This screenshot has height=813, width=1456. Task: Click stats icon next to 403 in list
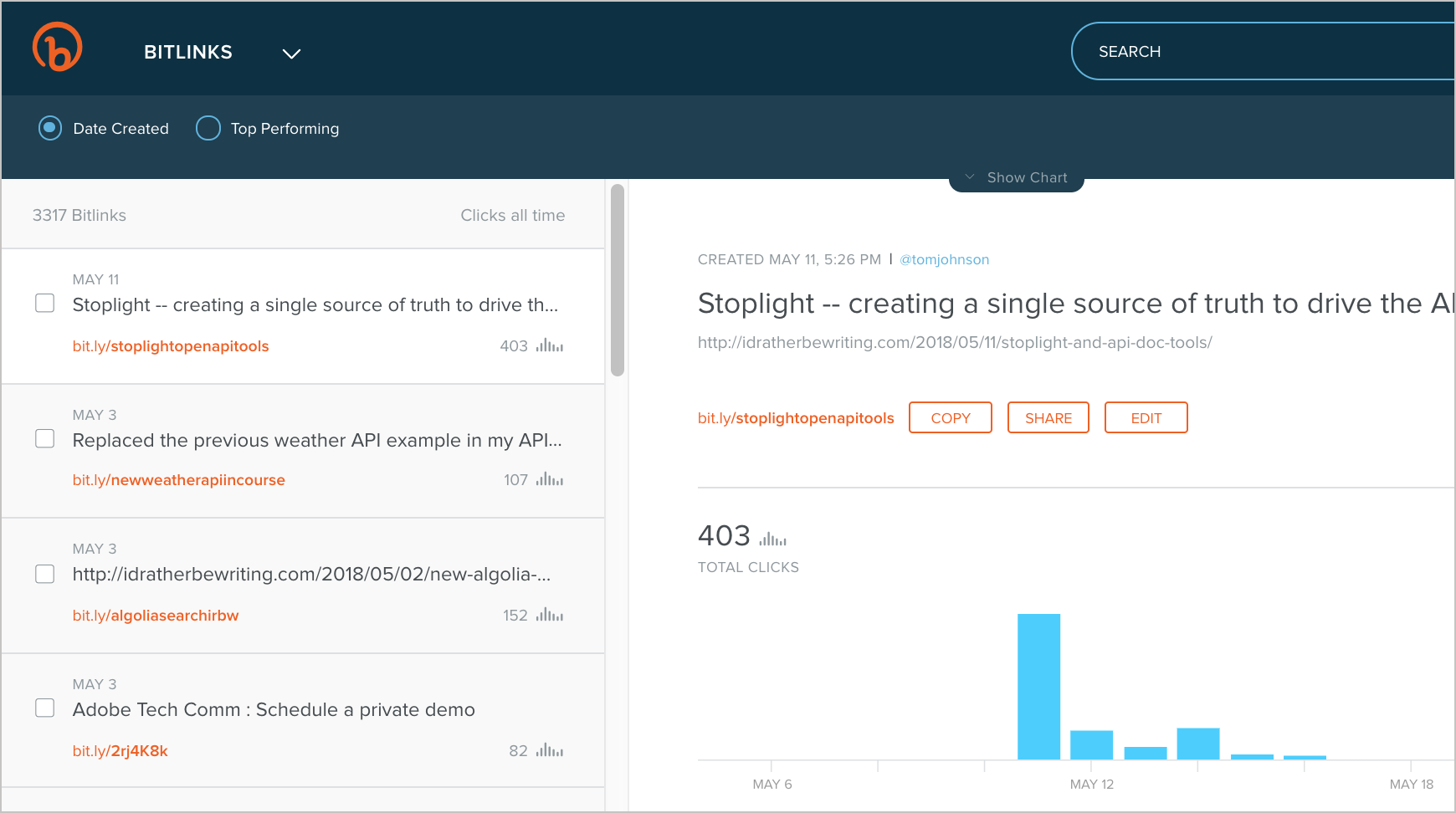click(550, 345)
